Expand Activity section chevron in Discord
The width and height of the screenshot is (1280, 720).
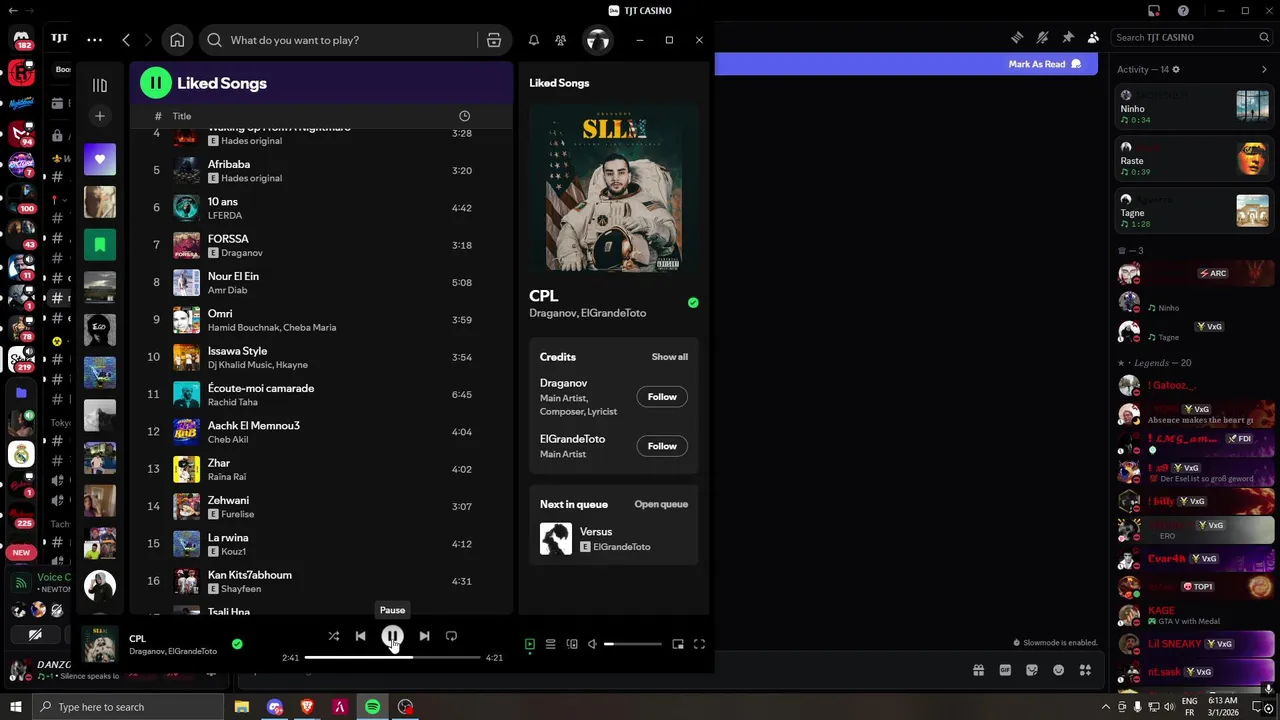[x=1264, y=69]
